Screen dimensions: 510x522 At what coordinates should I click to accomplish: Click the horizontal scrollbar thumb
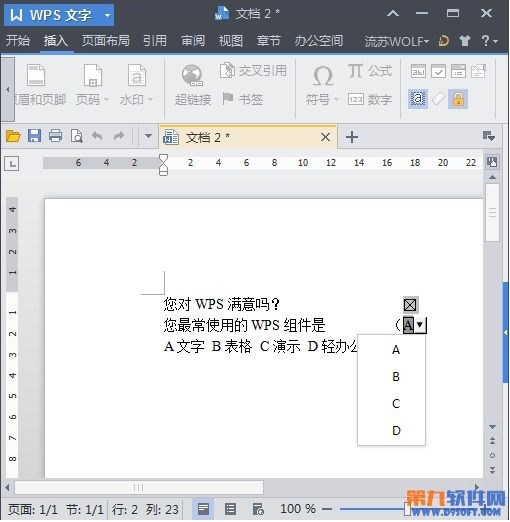point(139,488)
